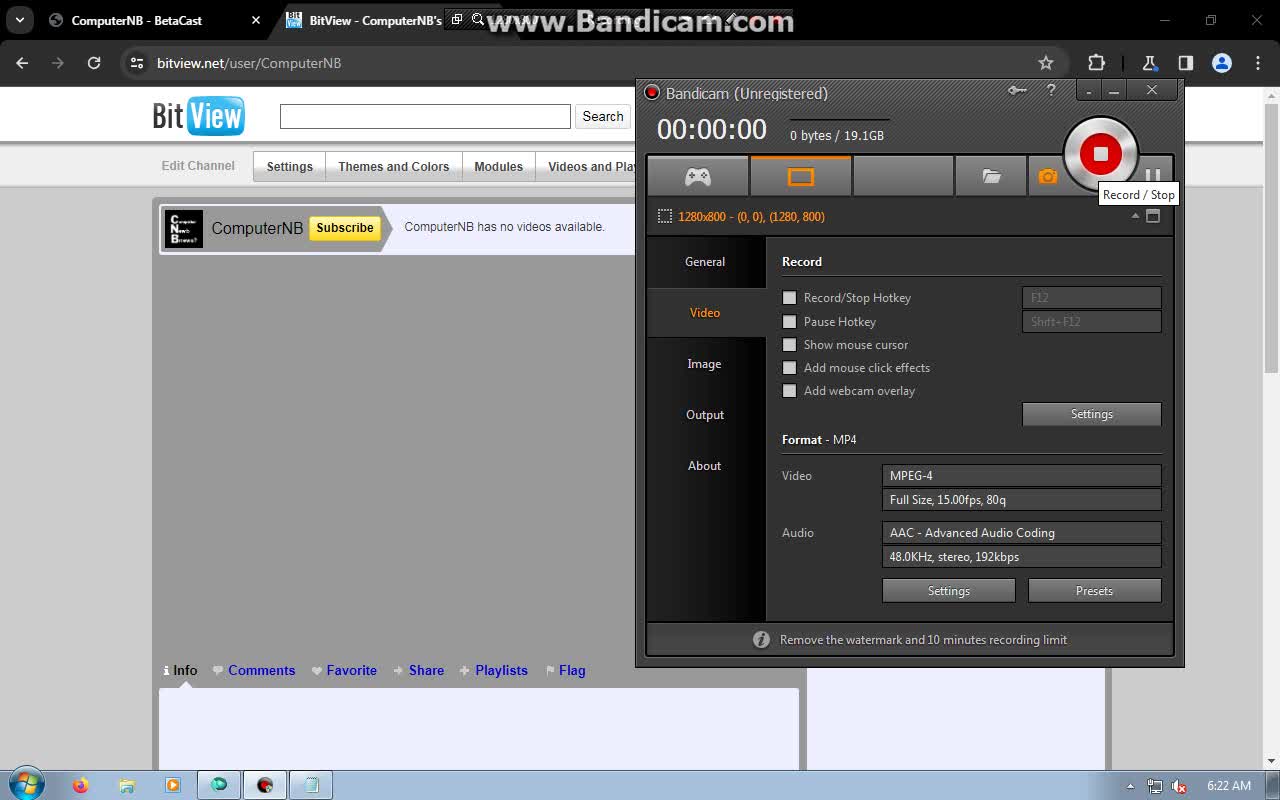The height and width of the screenshot is (800, 1280).
Task: Select the Info tab below the player
Action: [x=180, y=671]
